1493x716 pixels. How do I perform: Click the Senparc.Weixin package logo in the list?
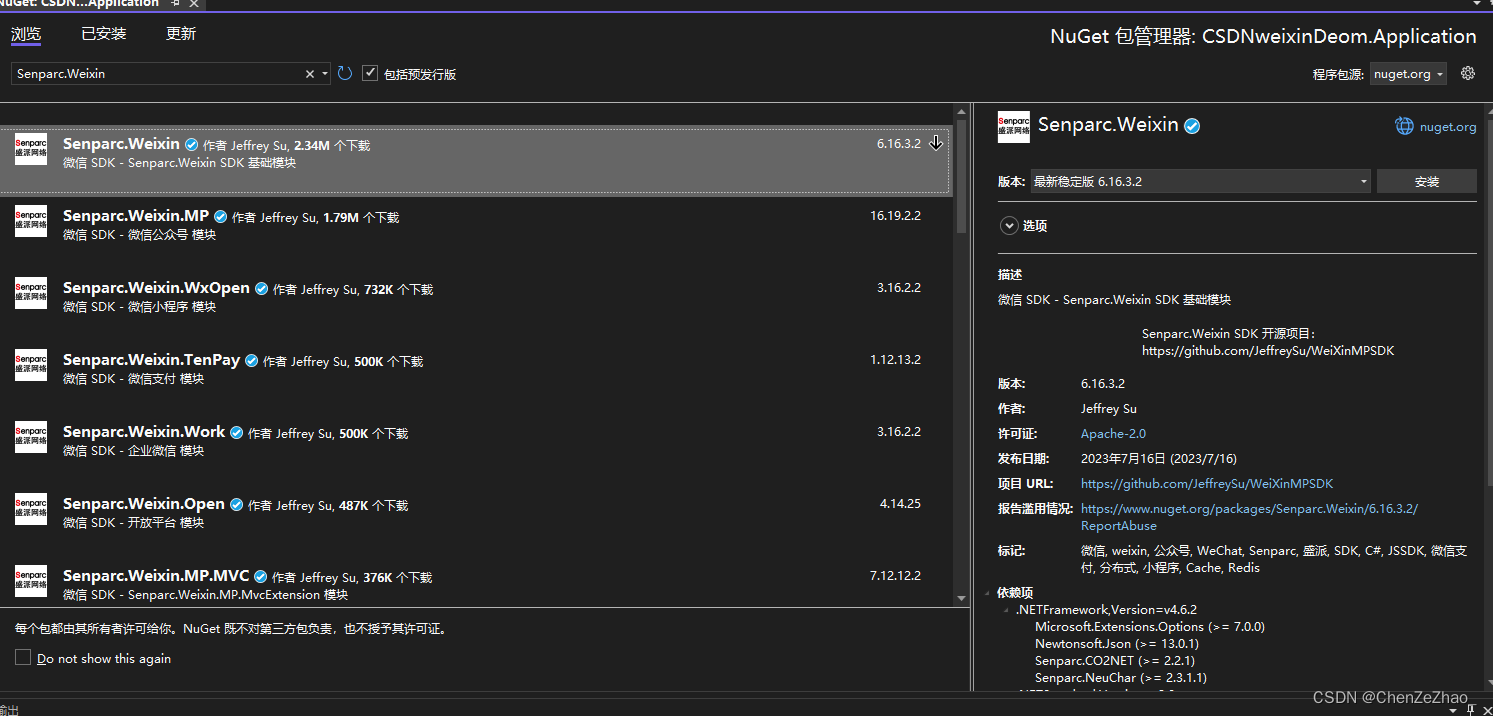(31, 149)
